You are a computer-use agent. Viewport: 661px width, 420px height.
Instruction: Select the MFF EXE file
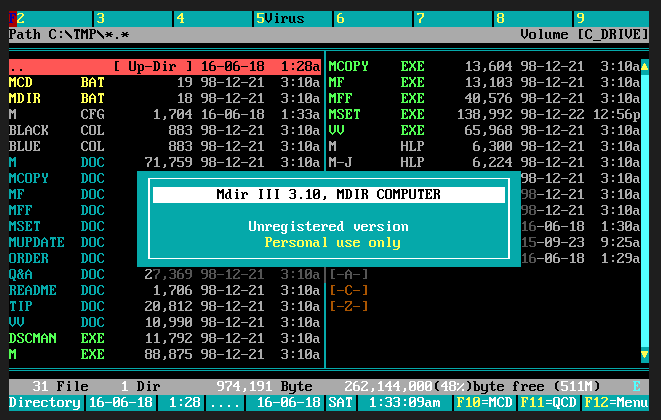[484, 98]
